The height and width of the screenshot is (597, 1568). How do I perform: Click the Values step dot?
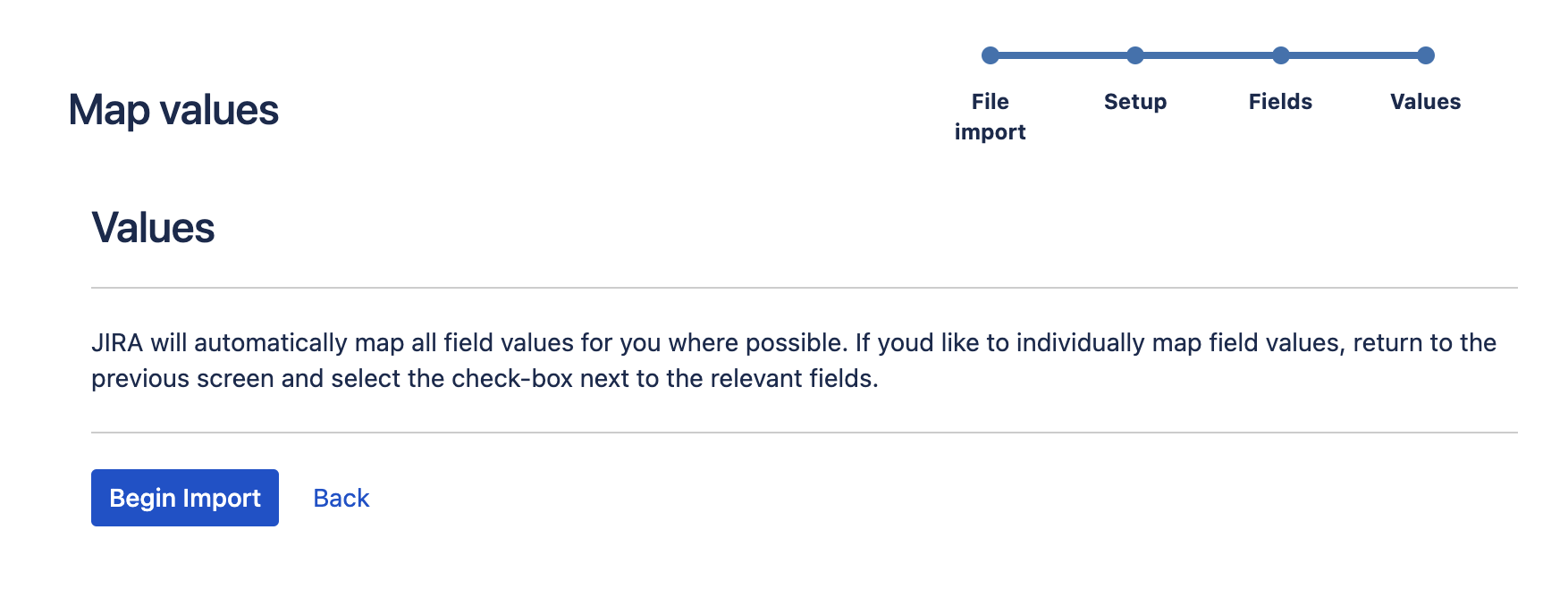coord(1426,55)
